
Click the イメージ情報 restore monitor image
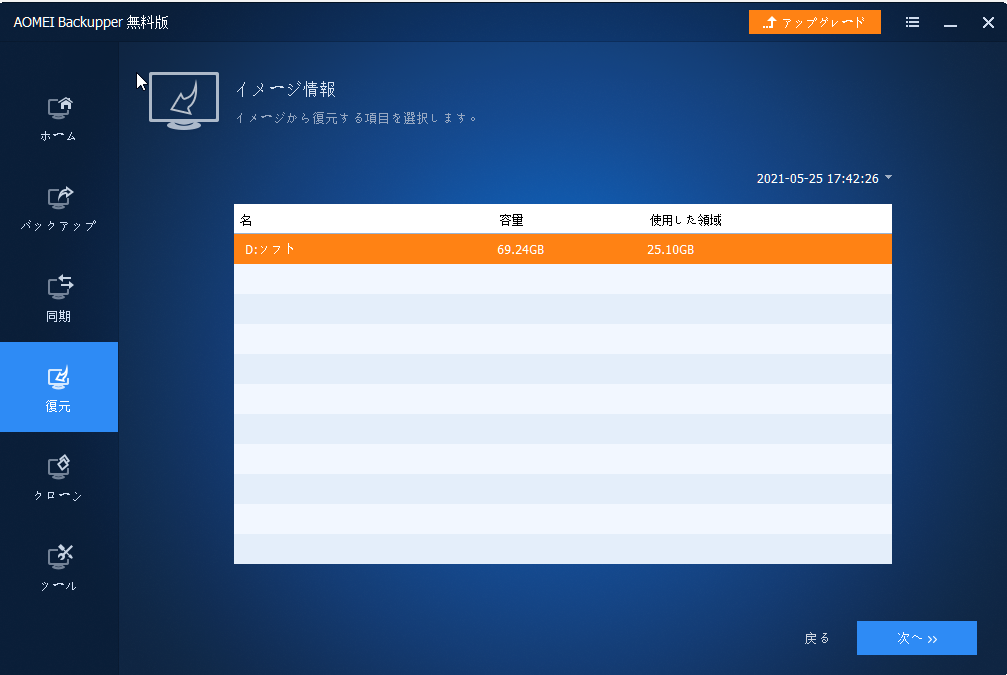[x=184, y=101]
